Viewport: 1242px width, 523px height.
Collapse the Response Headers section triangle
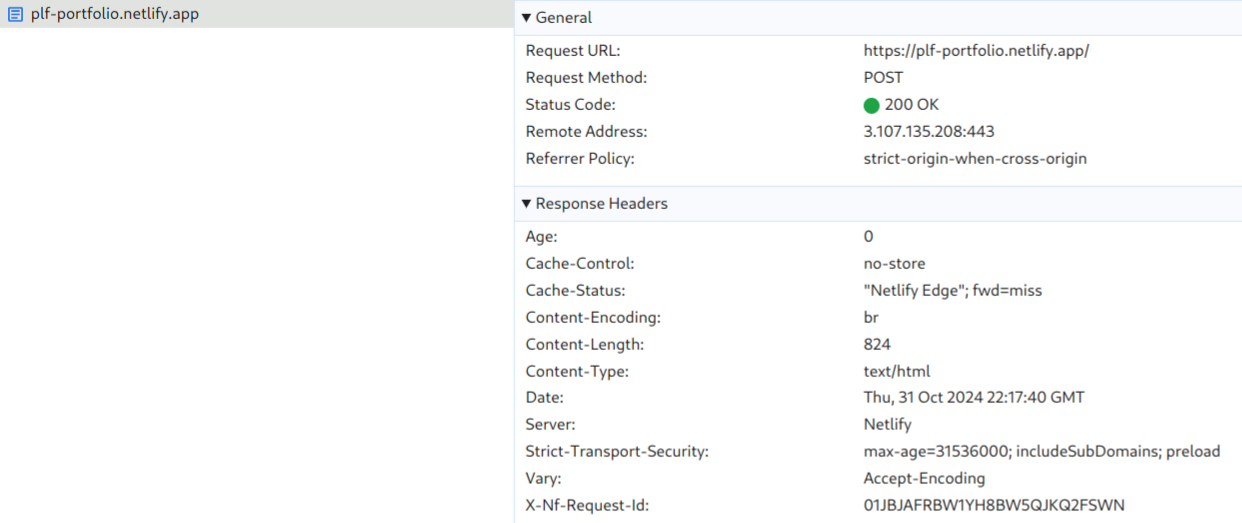coord(526,204)
